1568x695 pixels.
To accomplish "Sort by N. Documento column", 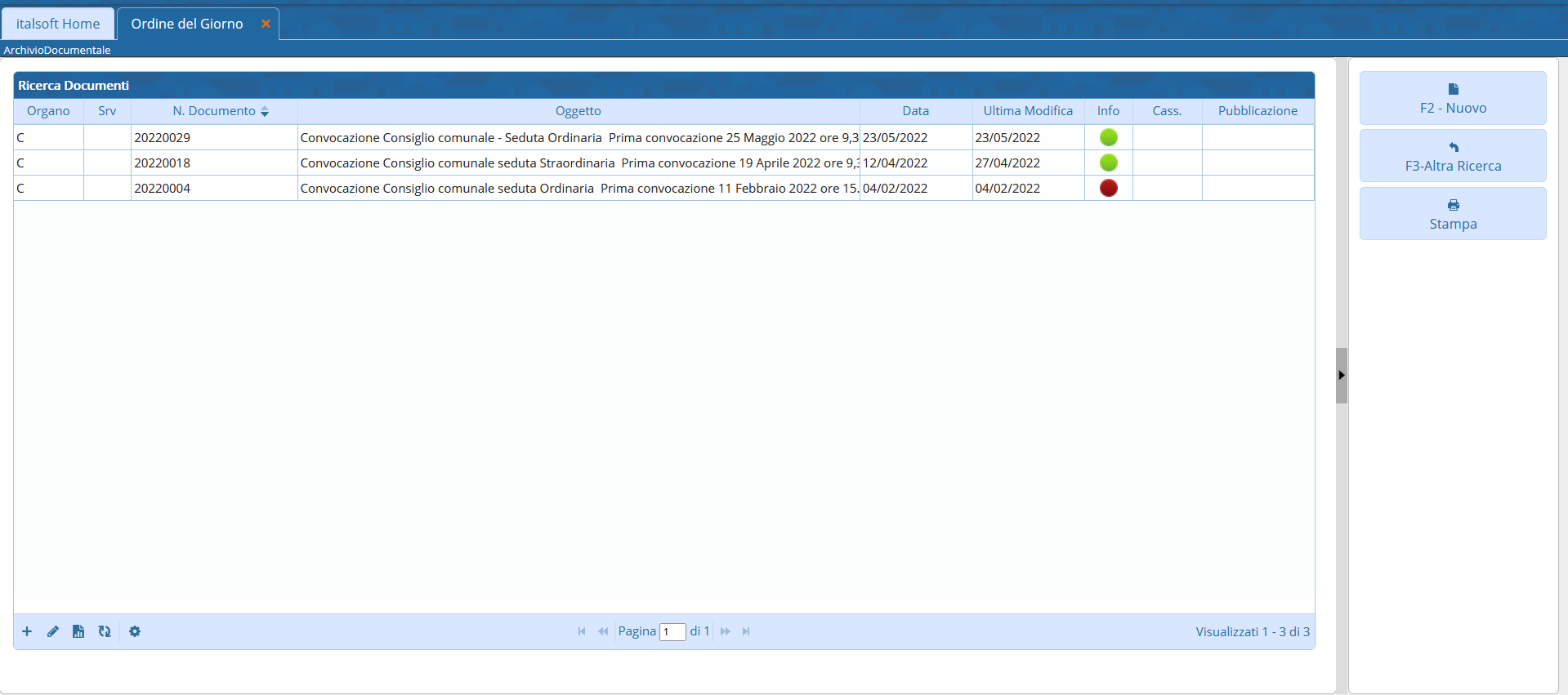I will coord(214,111).
